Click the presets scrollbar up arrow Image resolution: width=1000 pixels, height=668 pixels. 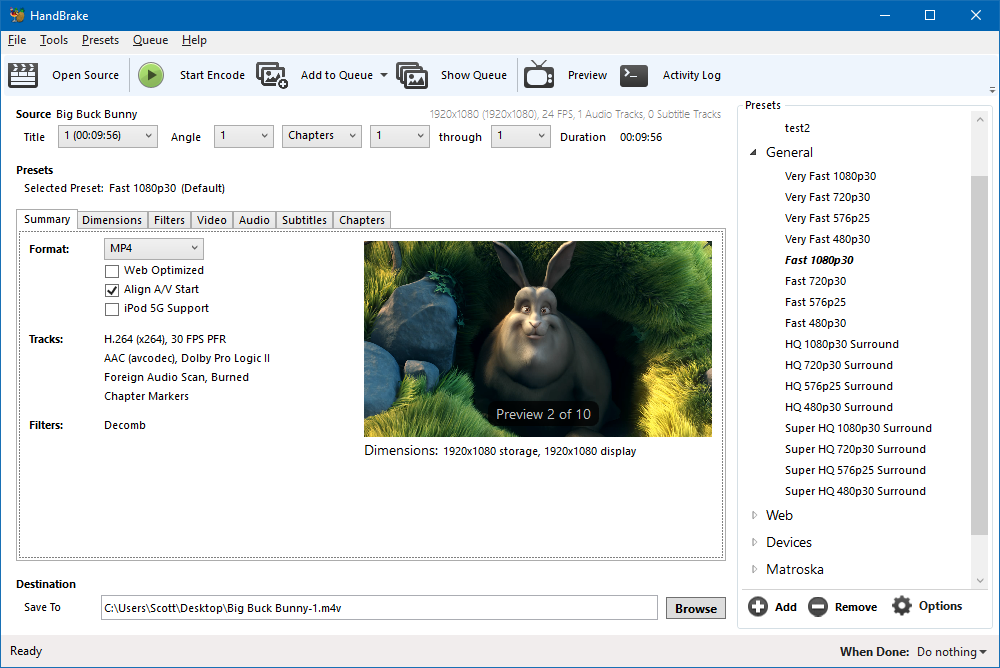(980, 119)
